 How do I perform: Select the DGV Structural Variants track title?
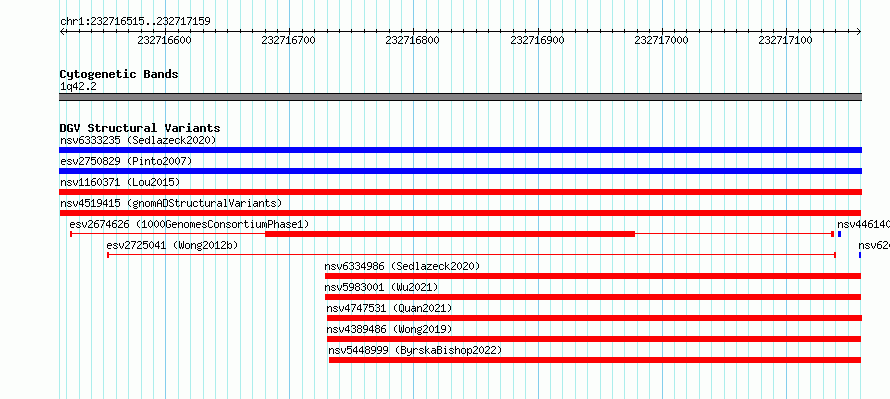[140, 128]
